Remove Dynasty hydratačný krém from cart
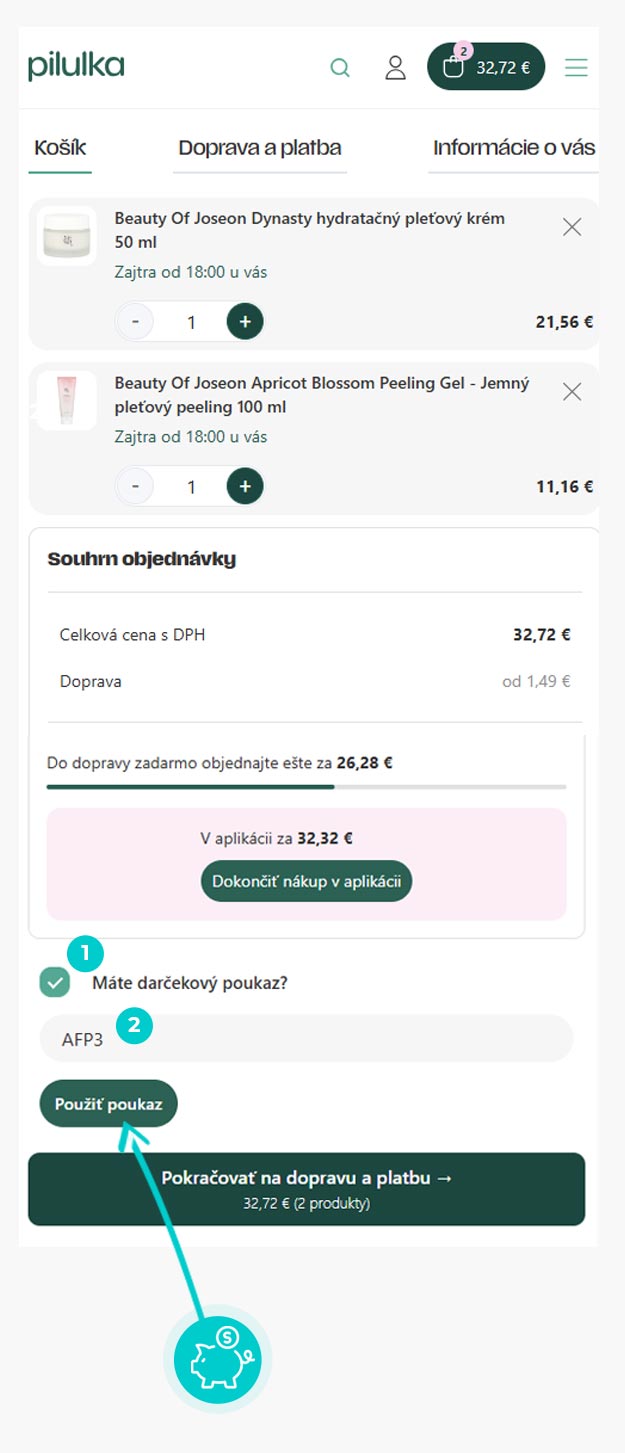Image resolution: width=625 pixels, height=1453 pixels. tap(572, 227)
